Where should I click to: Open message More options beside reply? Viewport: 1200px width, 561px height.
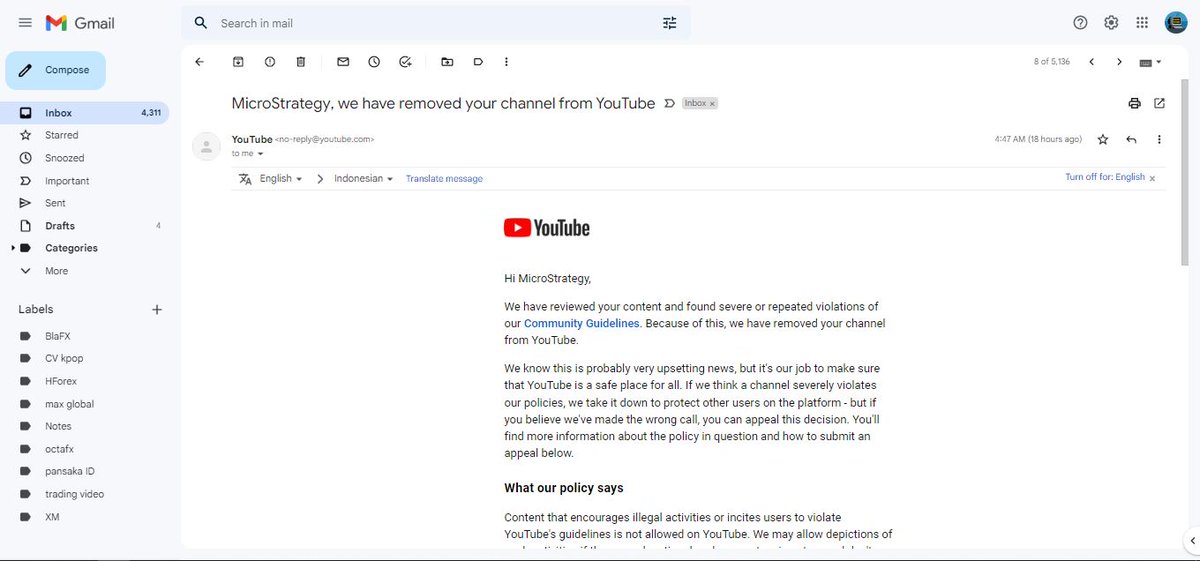coord(1159,139)
